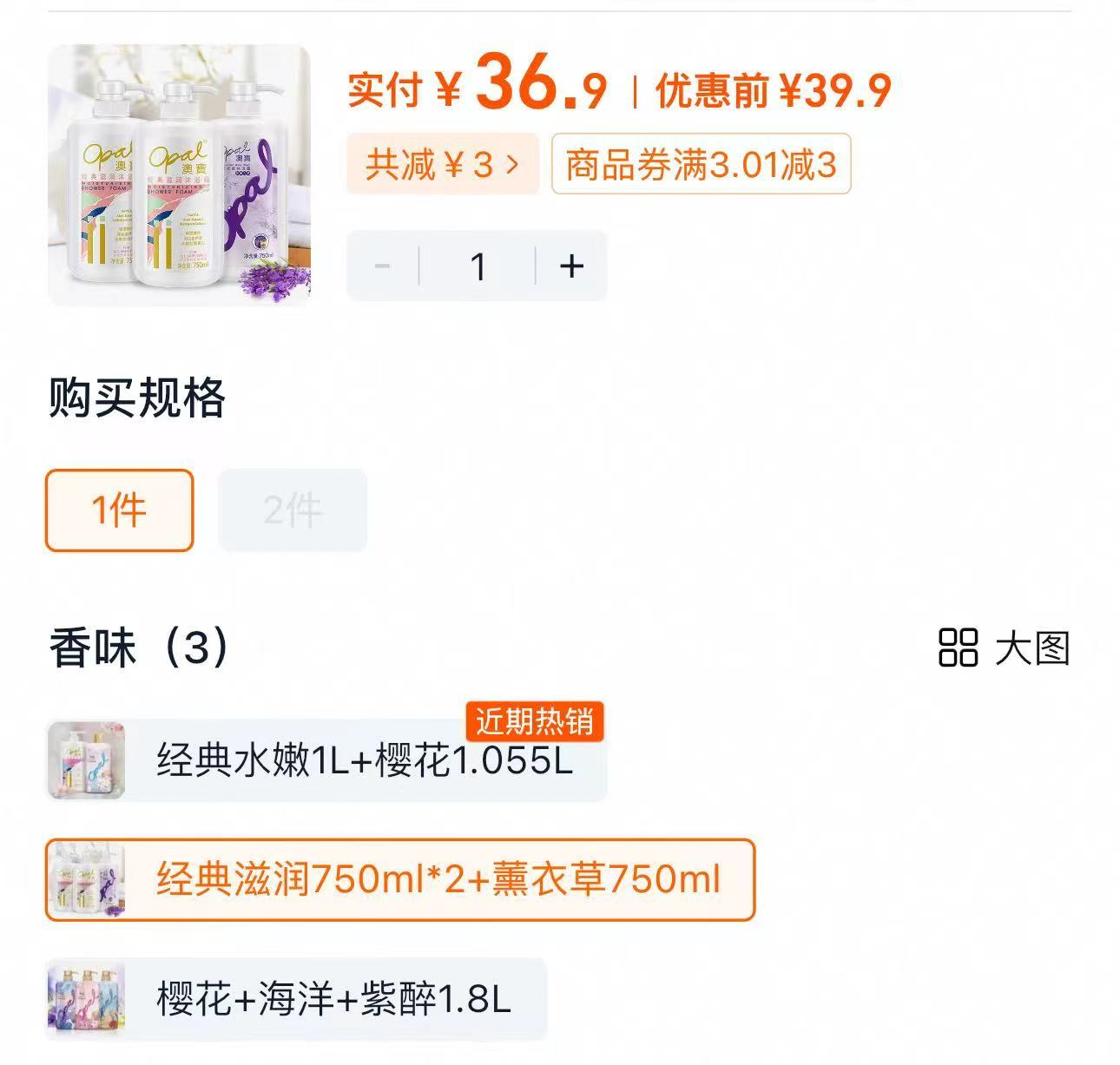Click the 优惠前 ¥39.9 original price
The width and height of the screenshot is (1120, 1065).
pos(768,90)
